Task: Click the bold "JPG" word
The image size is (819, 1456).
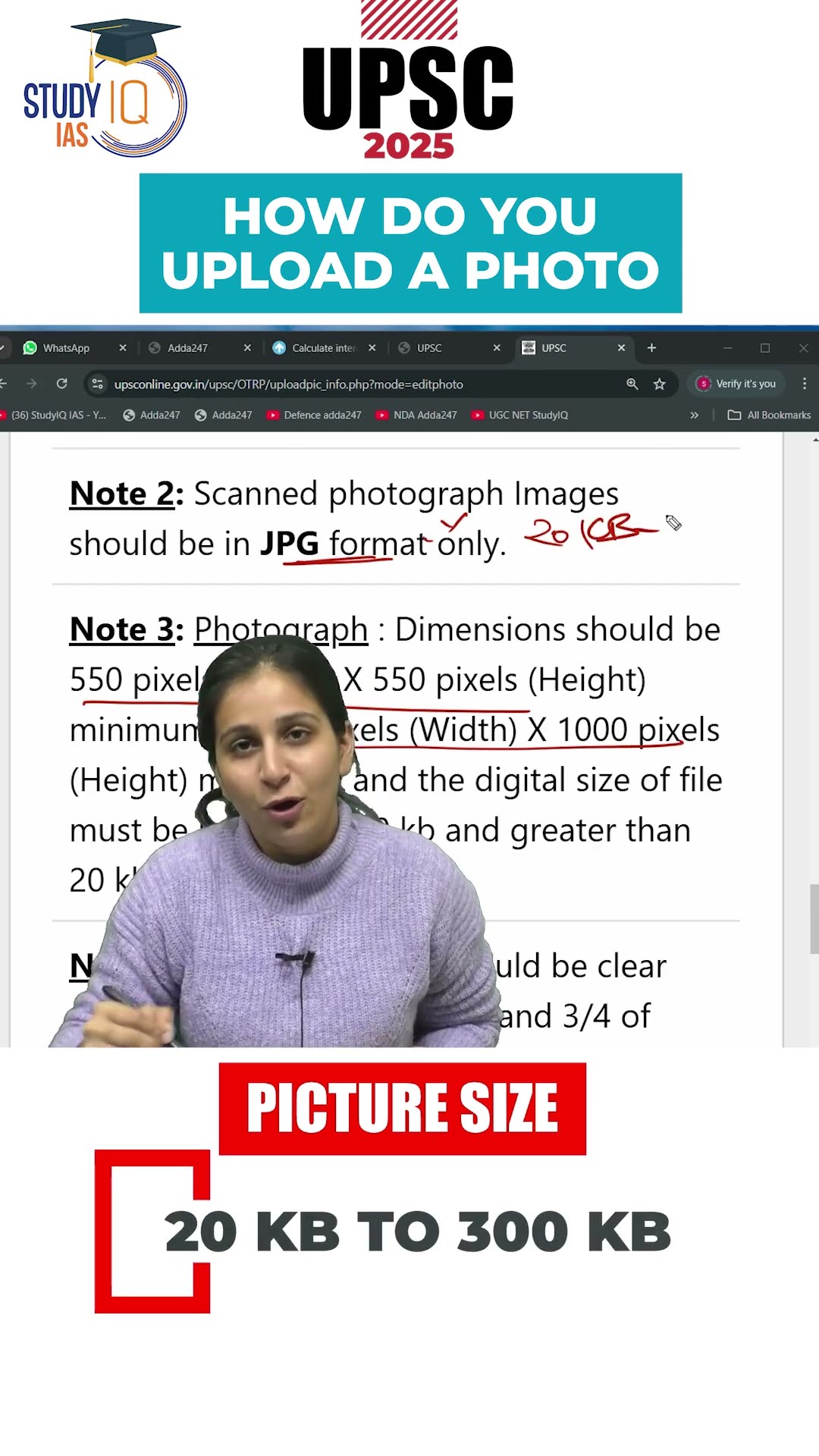Action: 290,544
